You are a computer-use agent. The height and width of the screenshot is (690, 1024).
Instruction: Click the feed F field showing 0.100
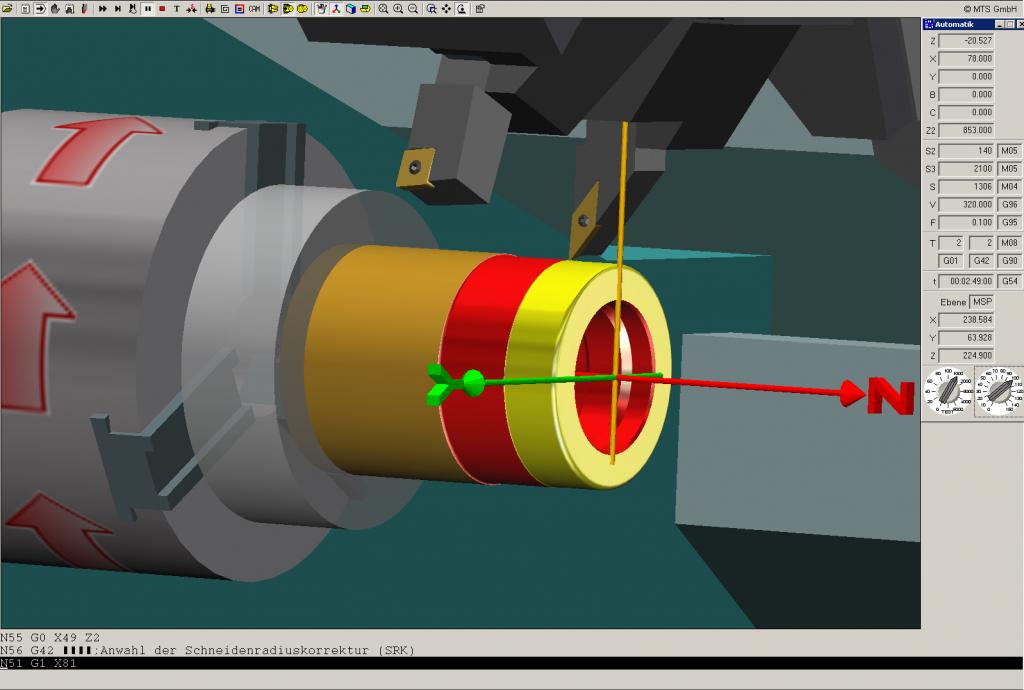[x=966, y=223]
